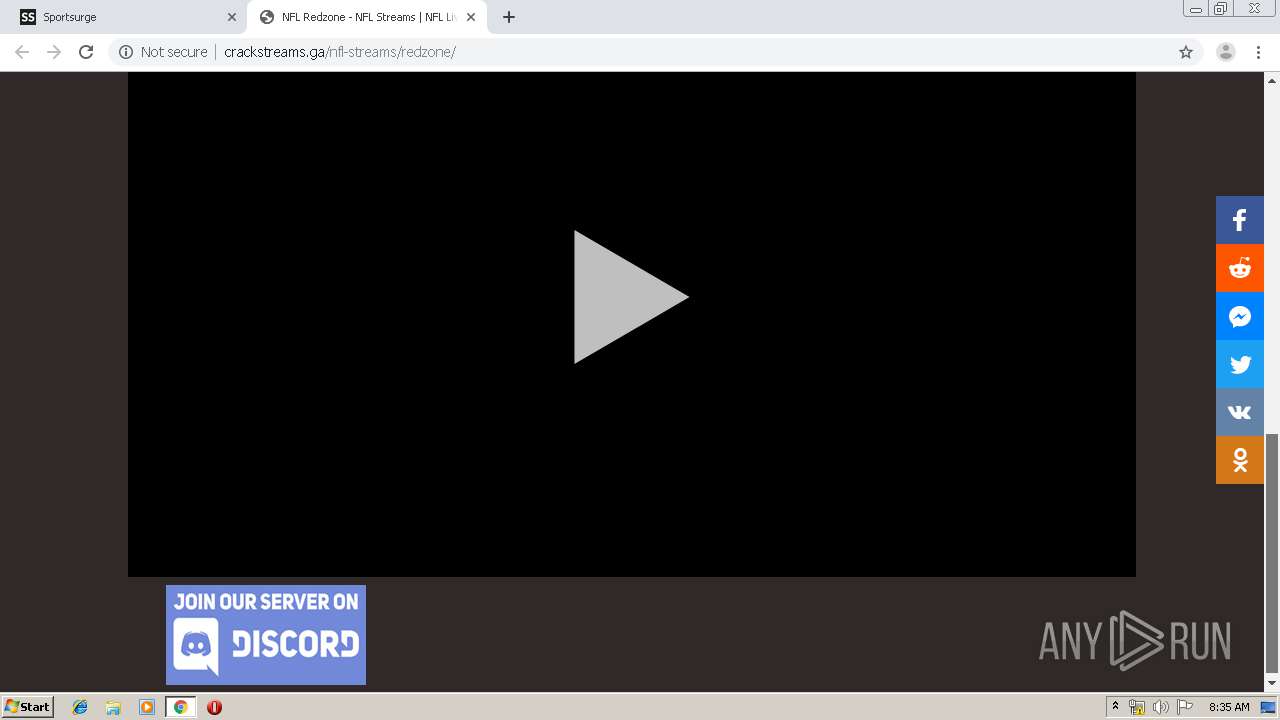Switch to the Sportsurge tab

[124, 17]
